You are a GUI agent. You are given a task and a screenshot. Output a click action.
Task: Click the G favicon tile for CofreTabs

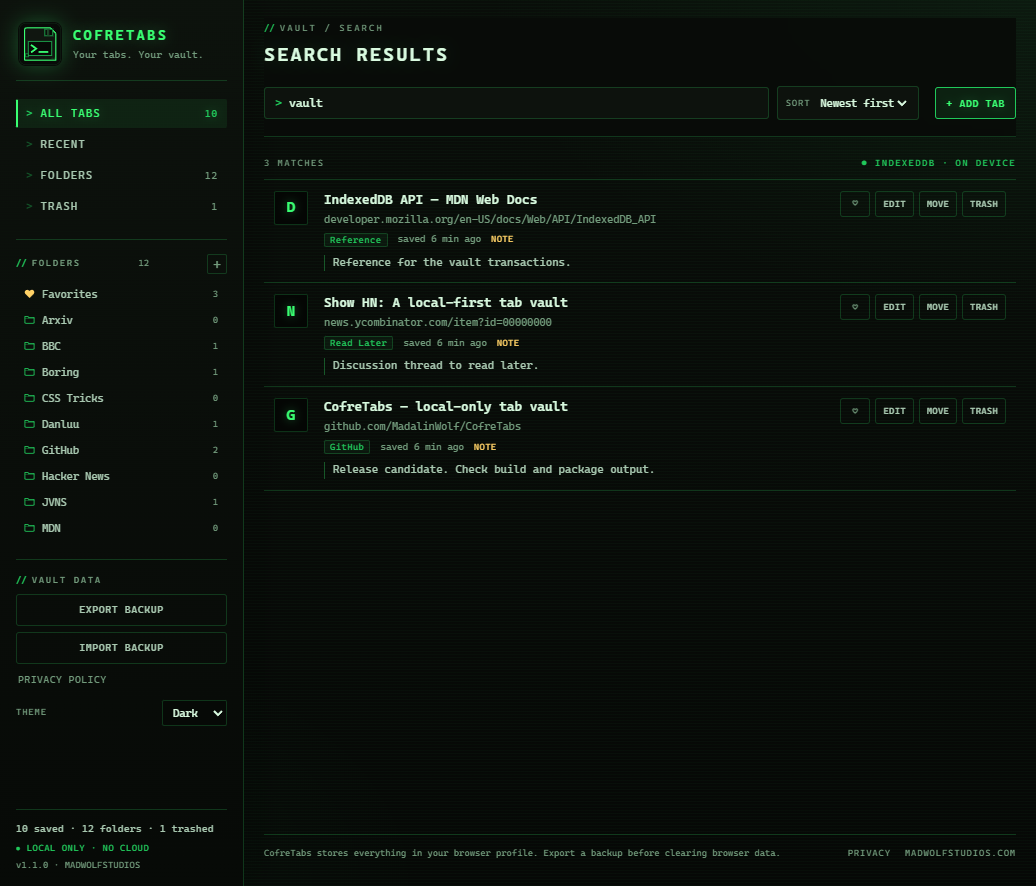pos(291,415)
